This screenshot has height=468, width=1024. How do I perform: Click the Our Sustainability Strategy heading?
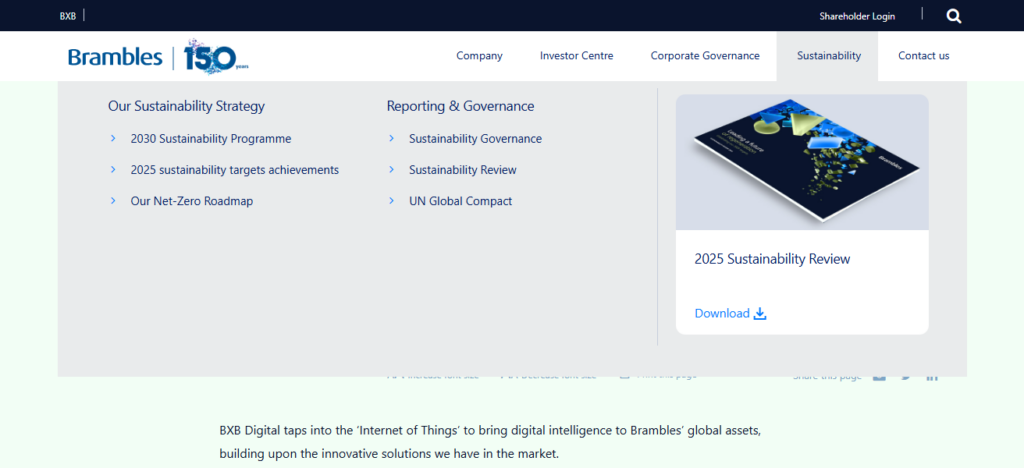click(186, 106)
